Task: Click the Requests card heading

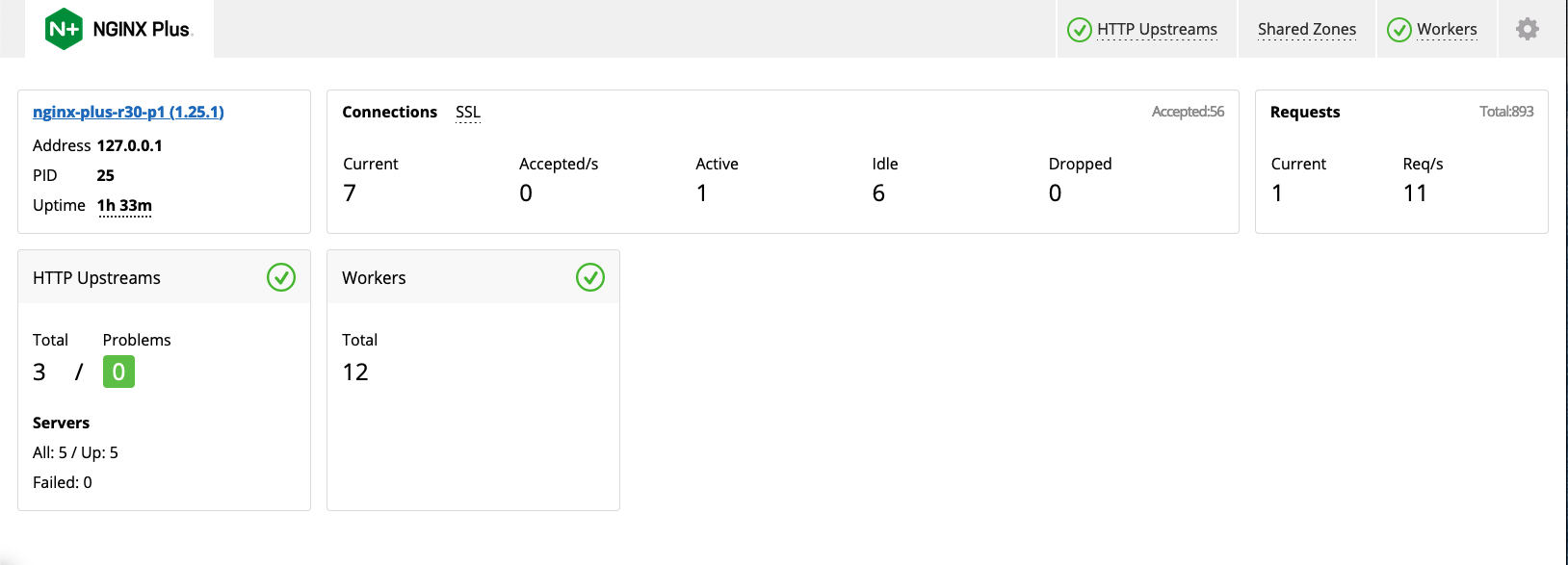Action: [1304, 112]
